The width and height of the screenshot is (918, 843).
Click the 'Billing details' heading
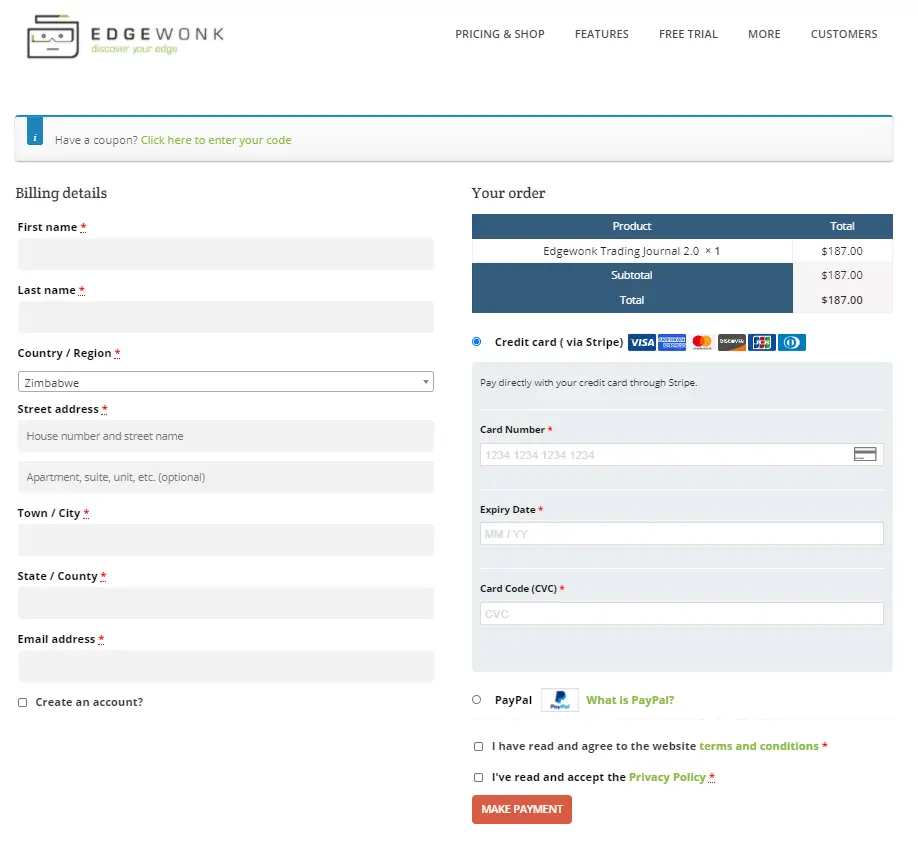point(61,193)
